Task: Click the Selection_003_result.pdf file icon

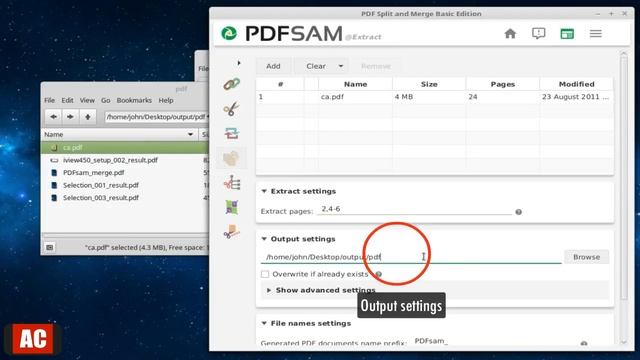Action: click(54, 198)
